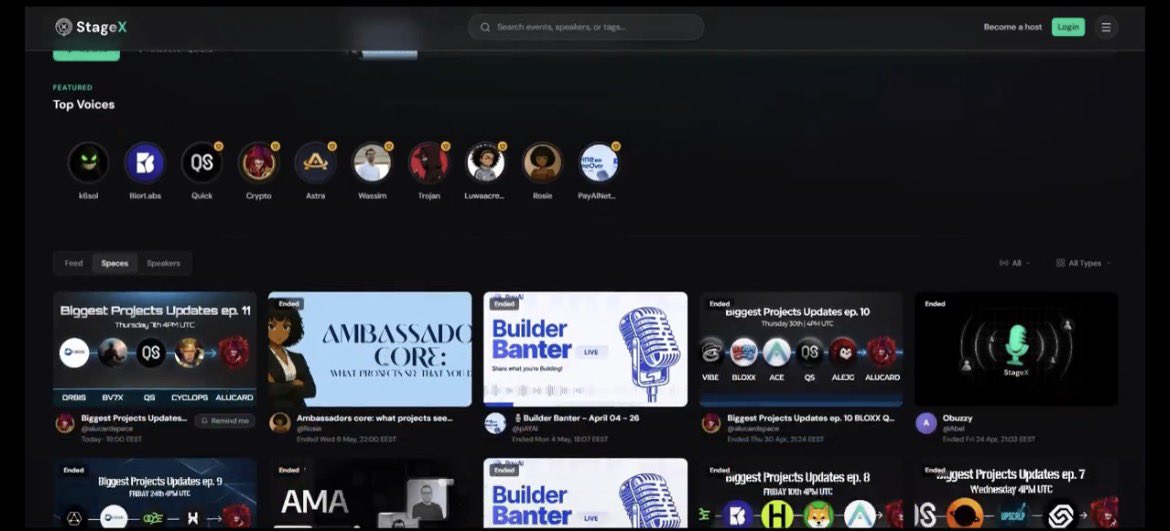The image size is (1170, 531).
Task: Click host avatar beside Ambassadors core title
Action: coord(280,423)
